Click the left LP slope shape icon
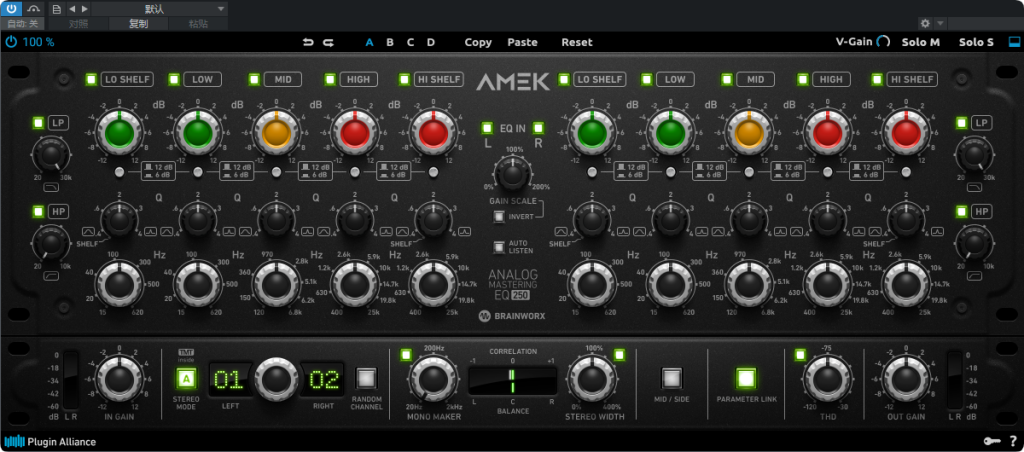 [51, 188]
